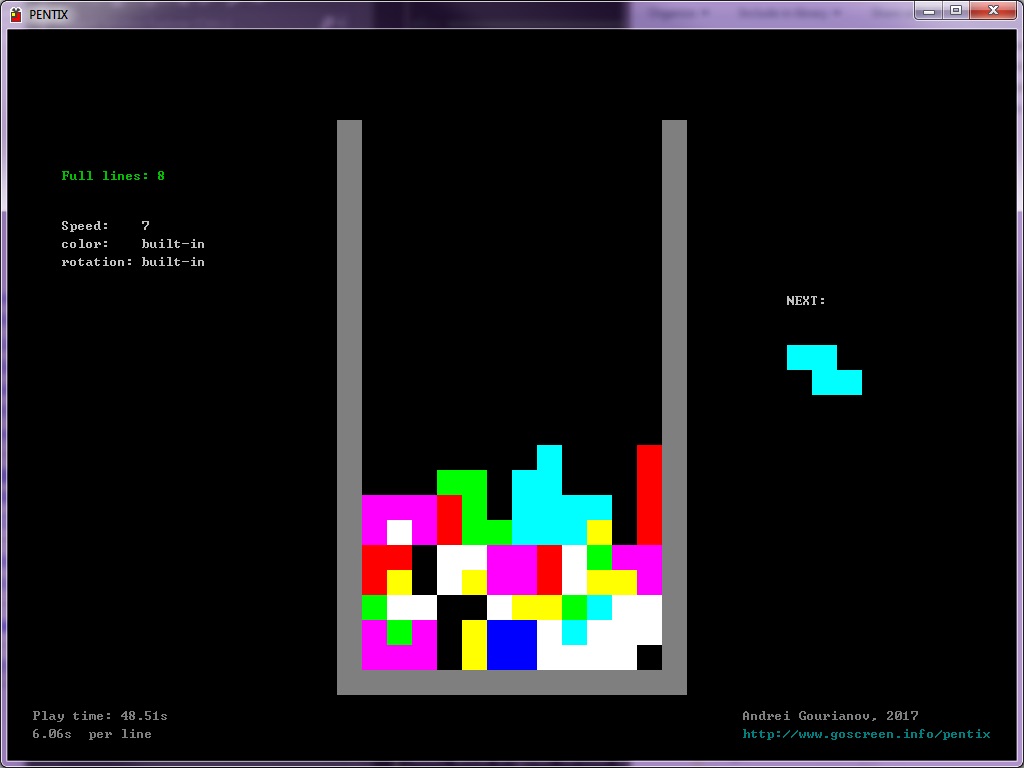Maximize the PENTIX window
Viewport: 1024px width, 768px height.
coord(956,10)
